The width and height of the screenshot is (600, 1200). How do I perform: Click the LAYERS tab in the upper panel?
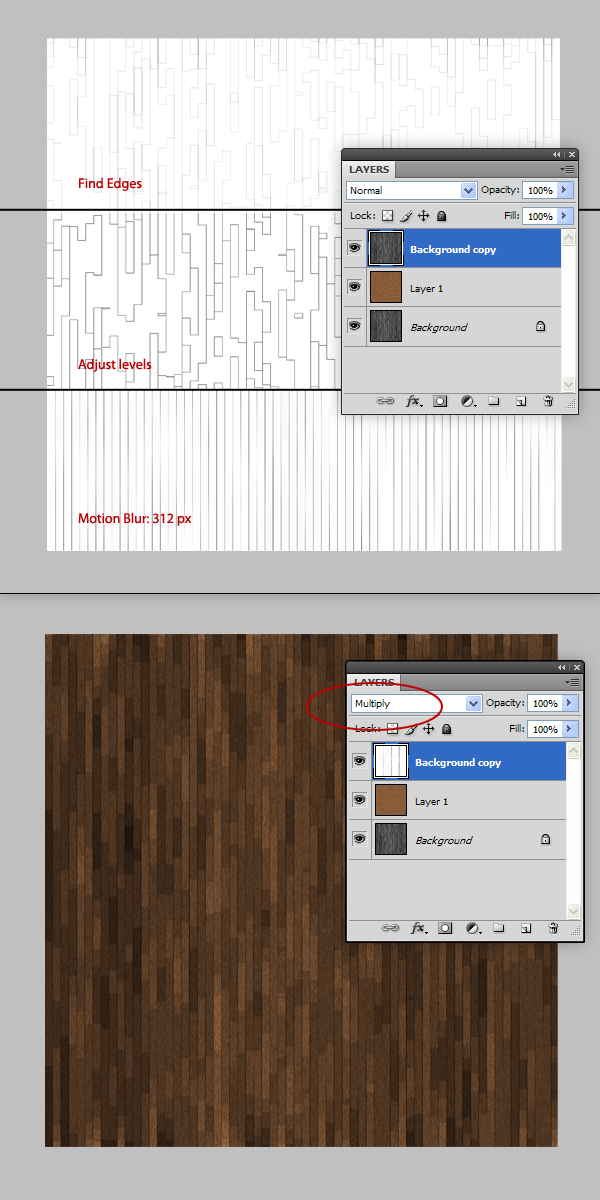(x=369, y=170)
